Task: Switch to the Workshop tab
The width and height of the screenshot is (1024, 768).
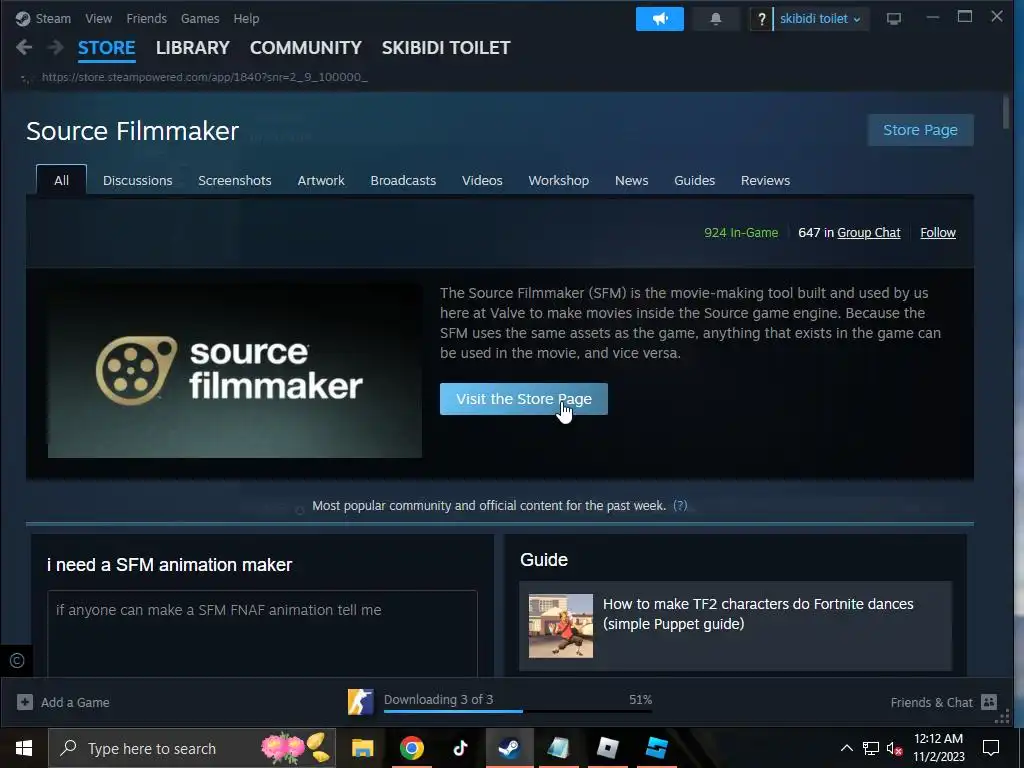Action: (558, 180)
